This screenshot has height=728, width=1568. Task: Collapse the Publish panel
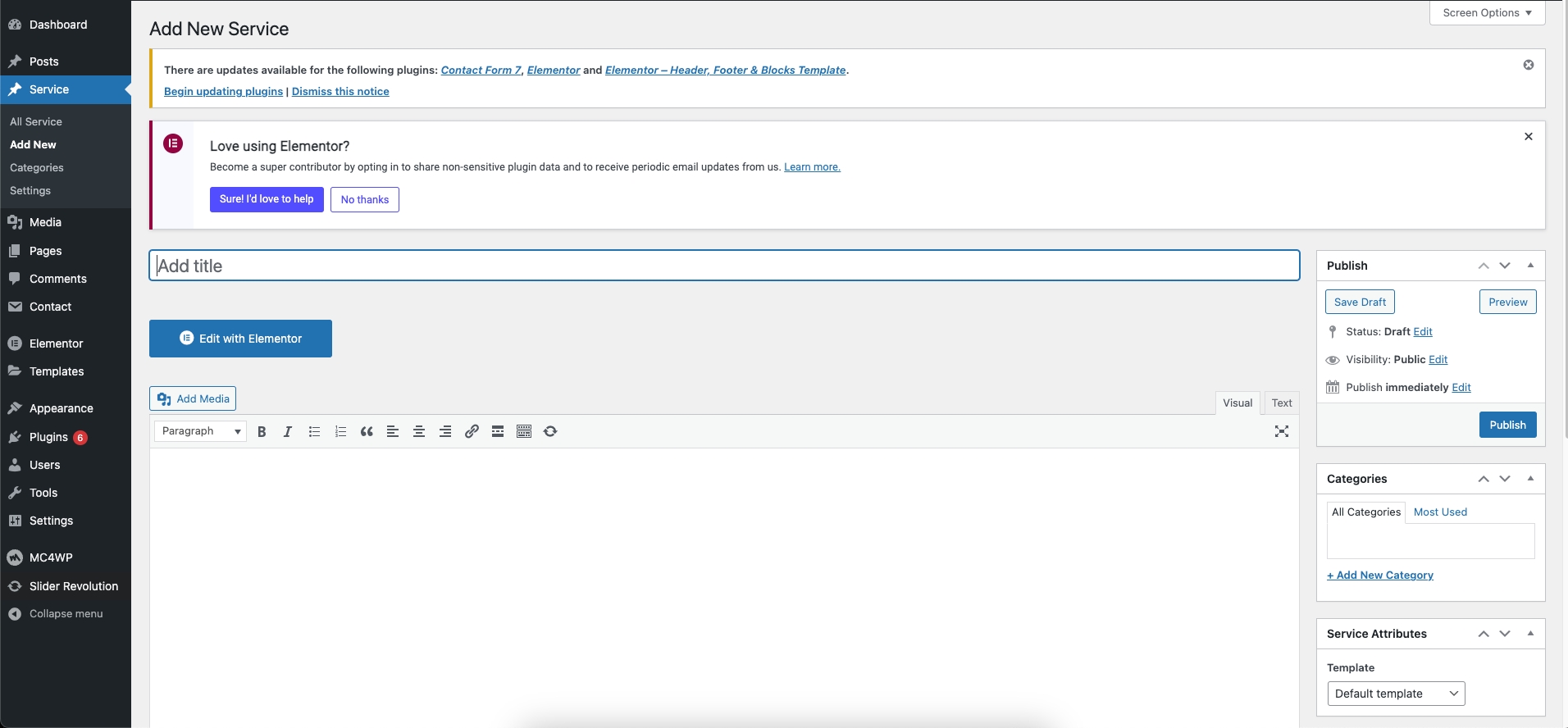coord(1530,266)
